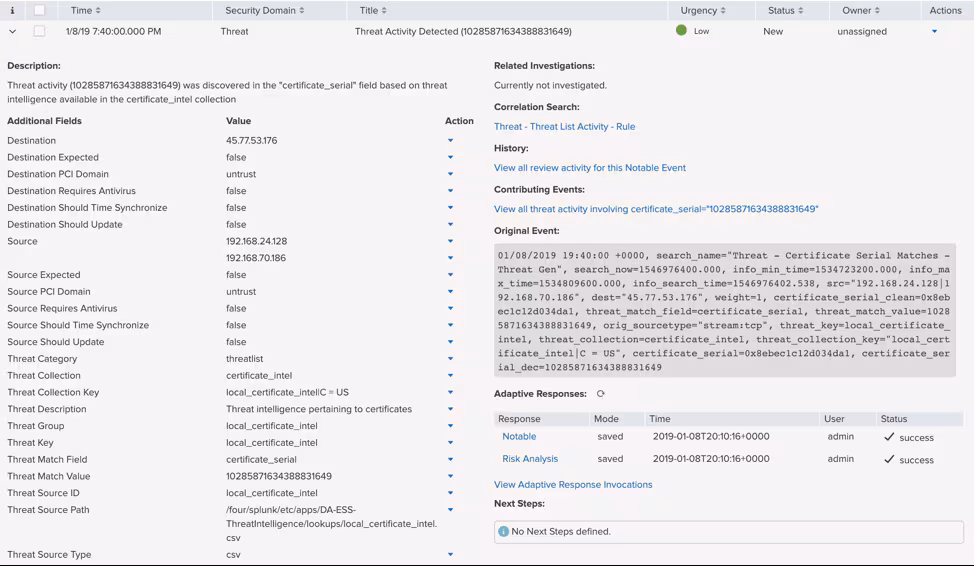Select the checkbox for the Threat event row

(39, 31)
